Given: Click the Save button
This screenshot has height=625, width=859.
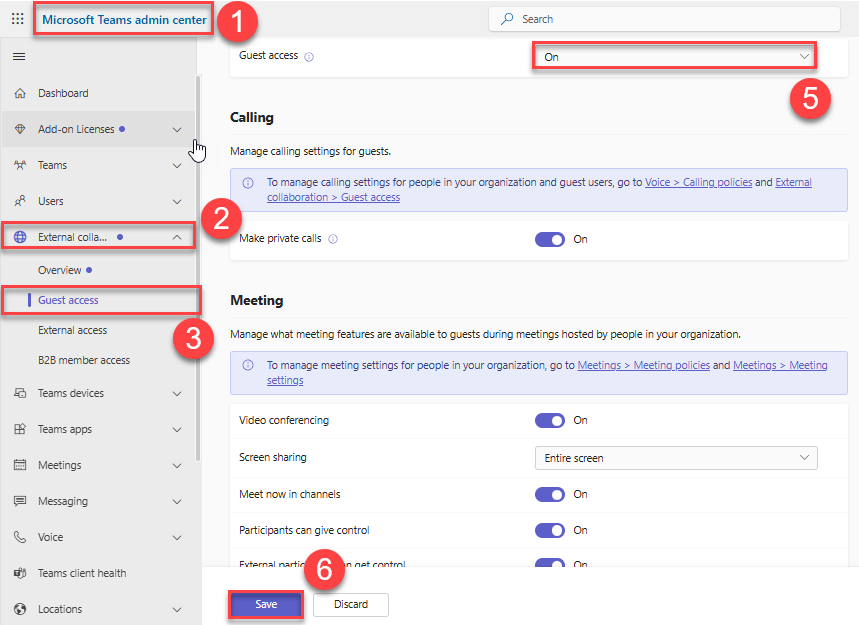Looking at the screenshot, I should 266,604.
